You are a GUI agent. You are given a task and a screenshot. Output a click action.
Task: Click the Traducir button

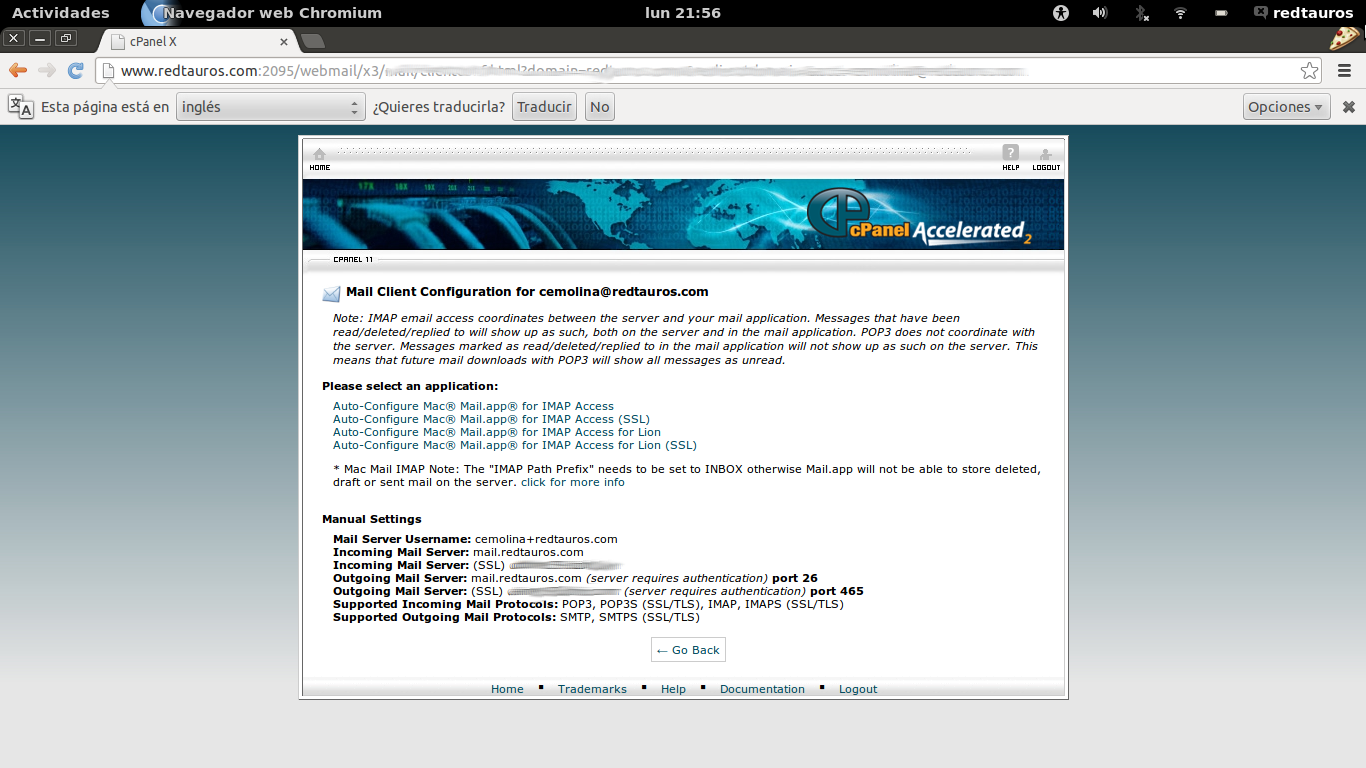(x=544, y=107)
